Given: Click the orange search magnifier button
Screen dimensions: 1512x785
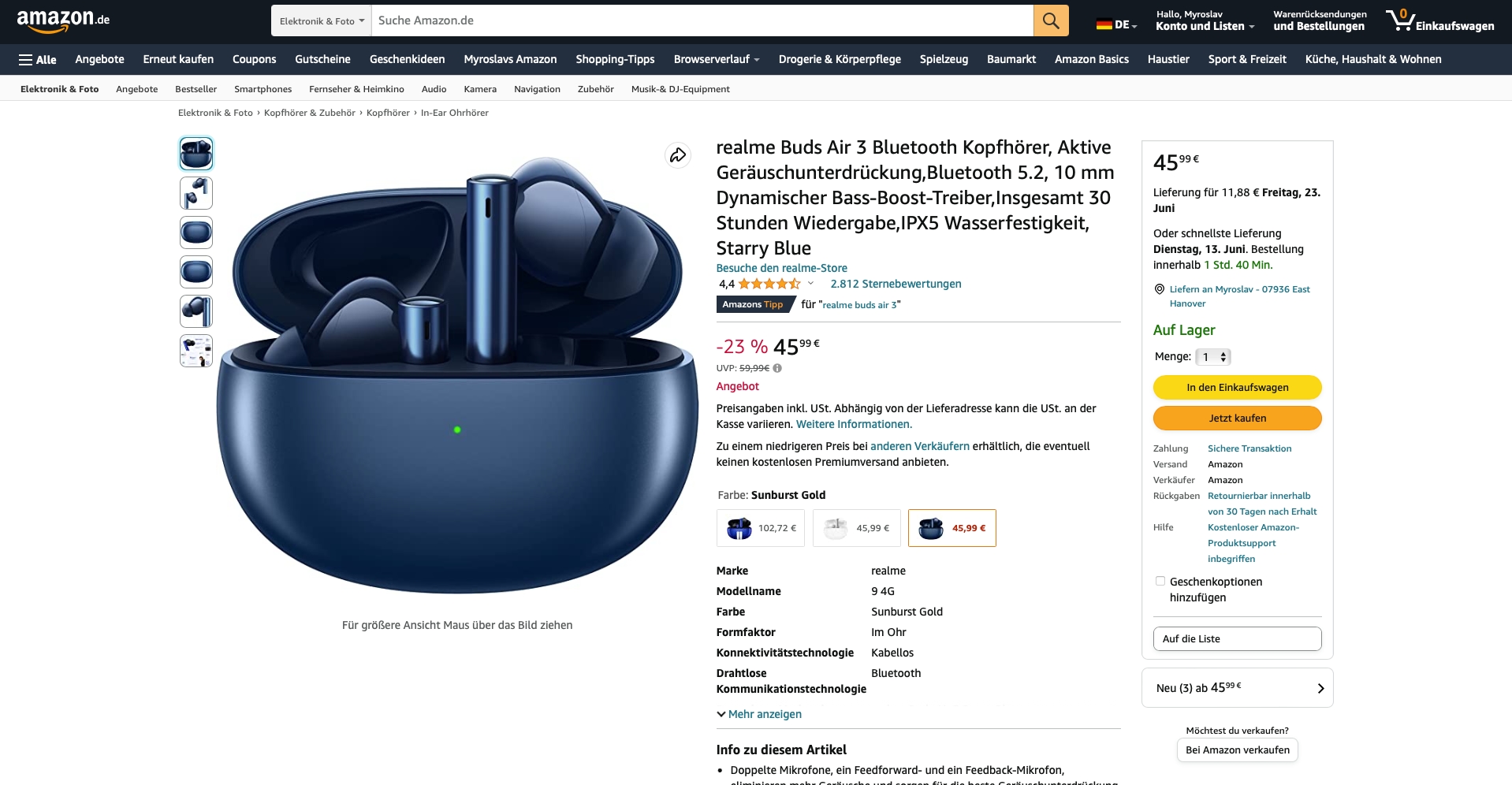Looking at the screenshot, I should click(x=1051, y=20).
